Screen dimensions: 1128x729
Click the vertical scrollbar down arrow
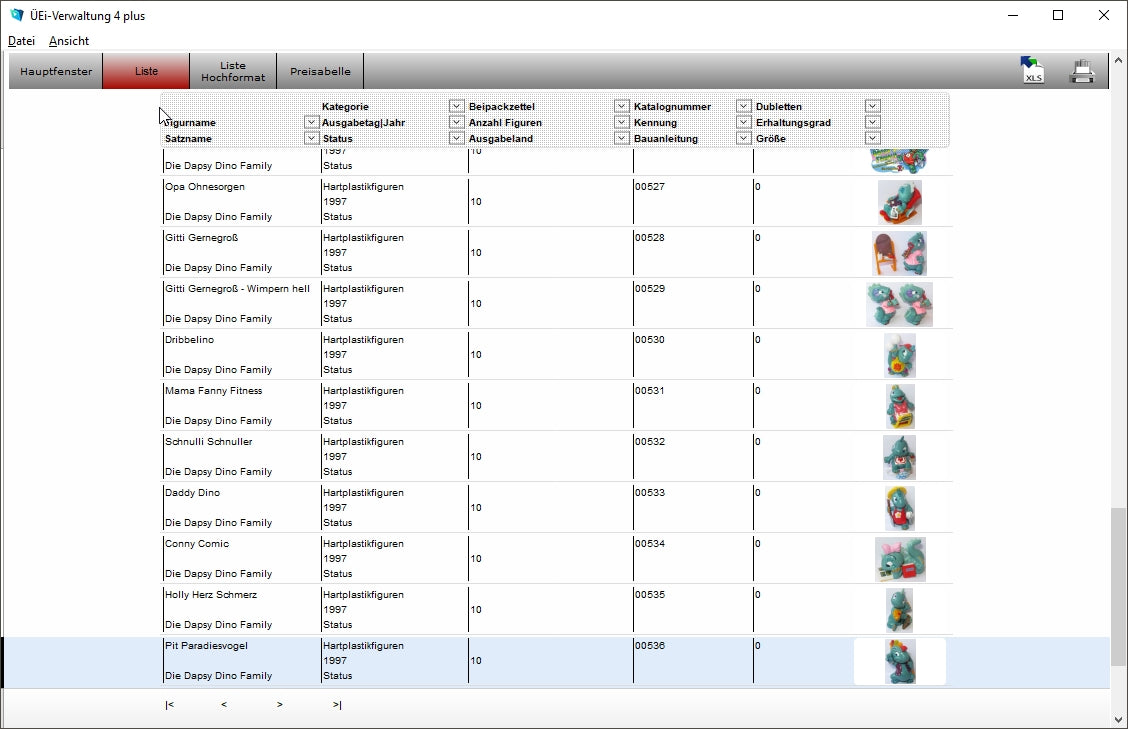pyautogui.click(x=1118, y=719)
